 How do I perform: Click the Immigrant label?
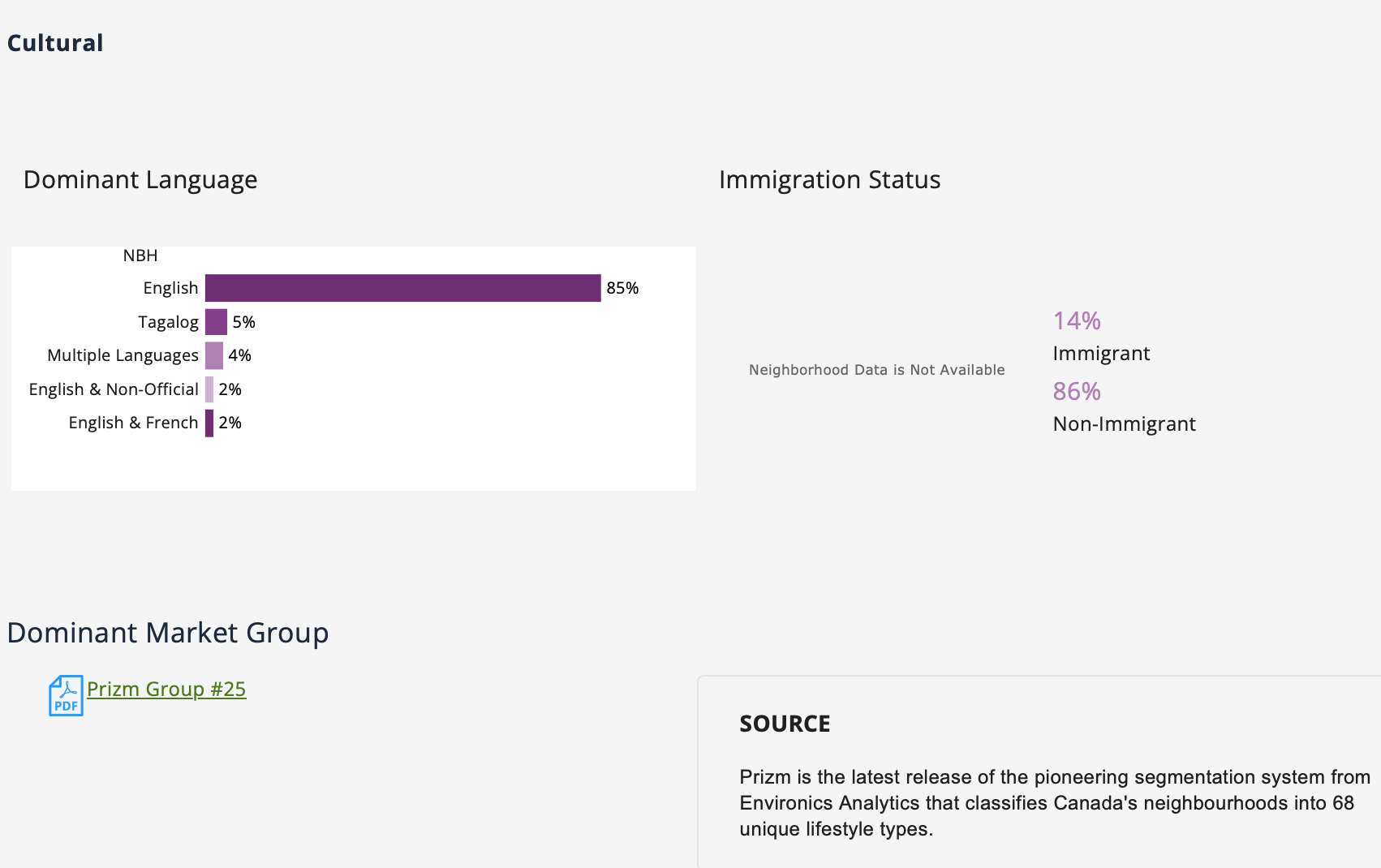pos(1101,354)
